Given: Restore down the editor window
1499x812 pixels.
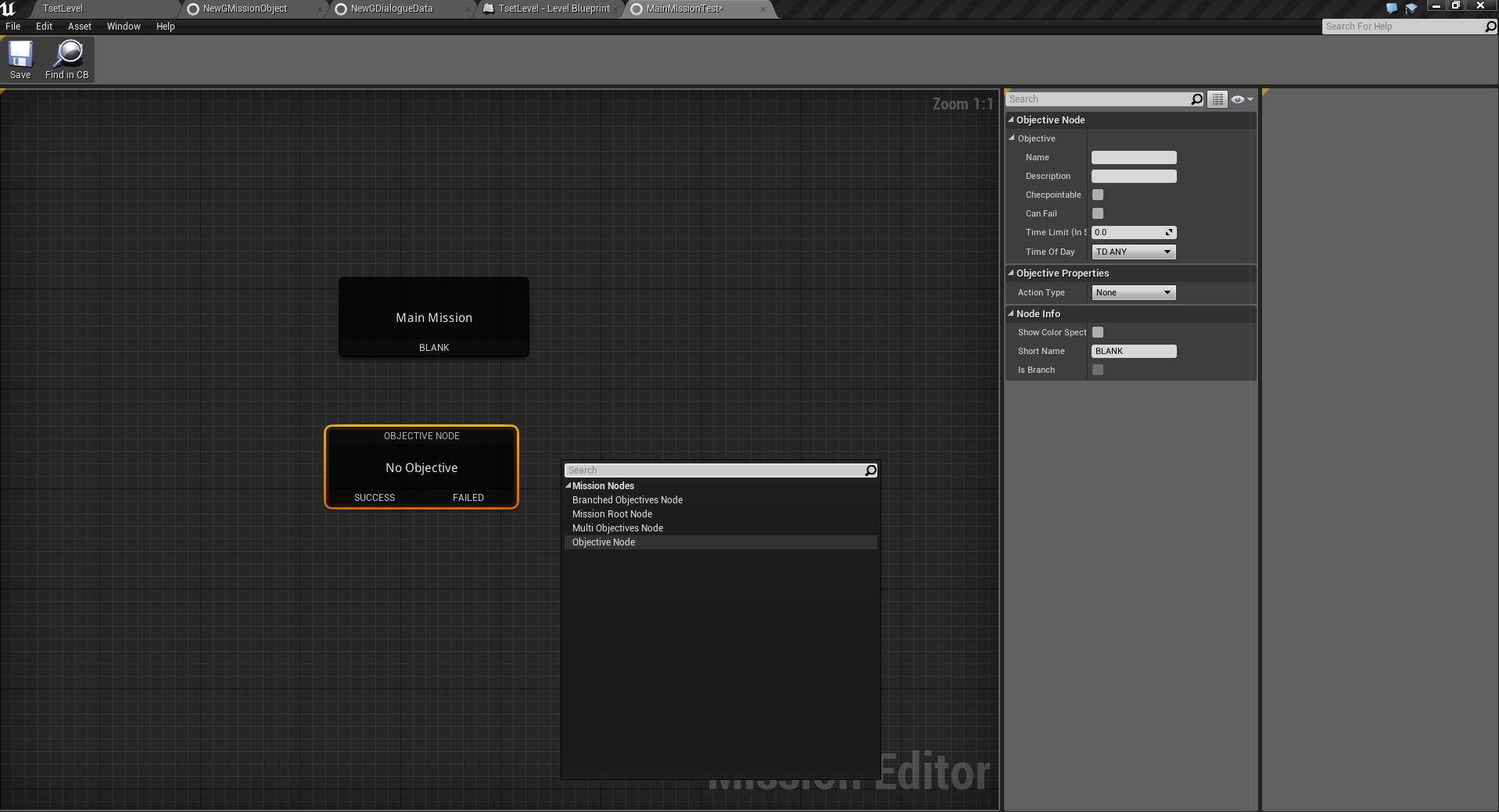Looking at the screenshot, I should tap(1456, 5).
